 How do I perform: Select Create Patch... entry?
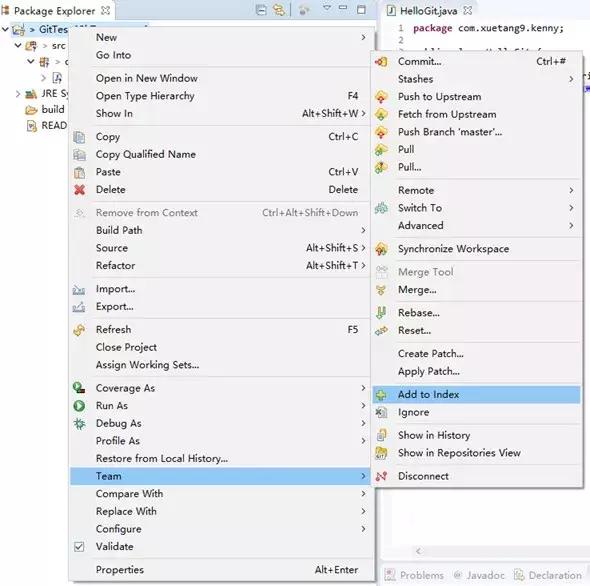(476, 354)
